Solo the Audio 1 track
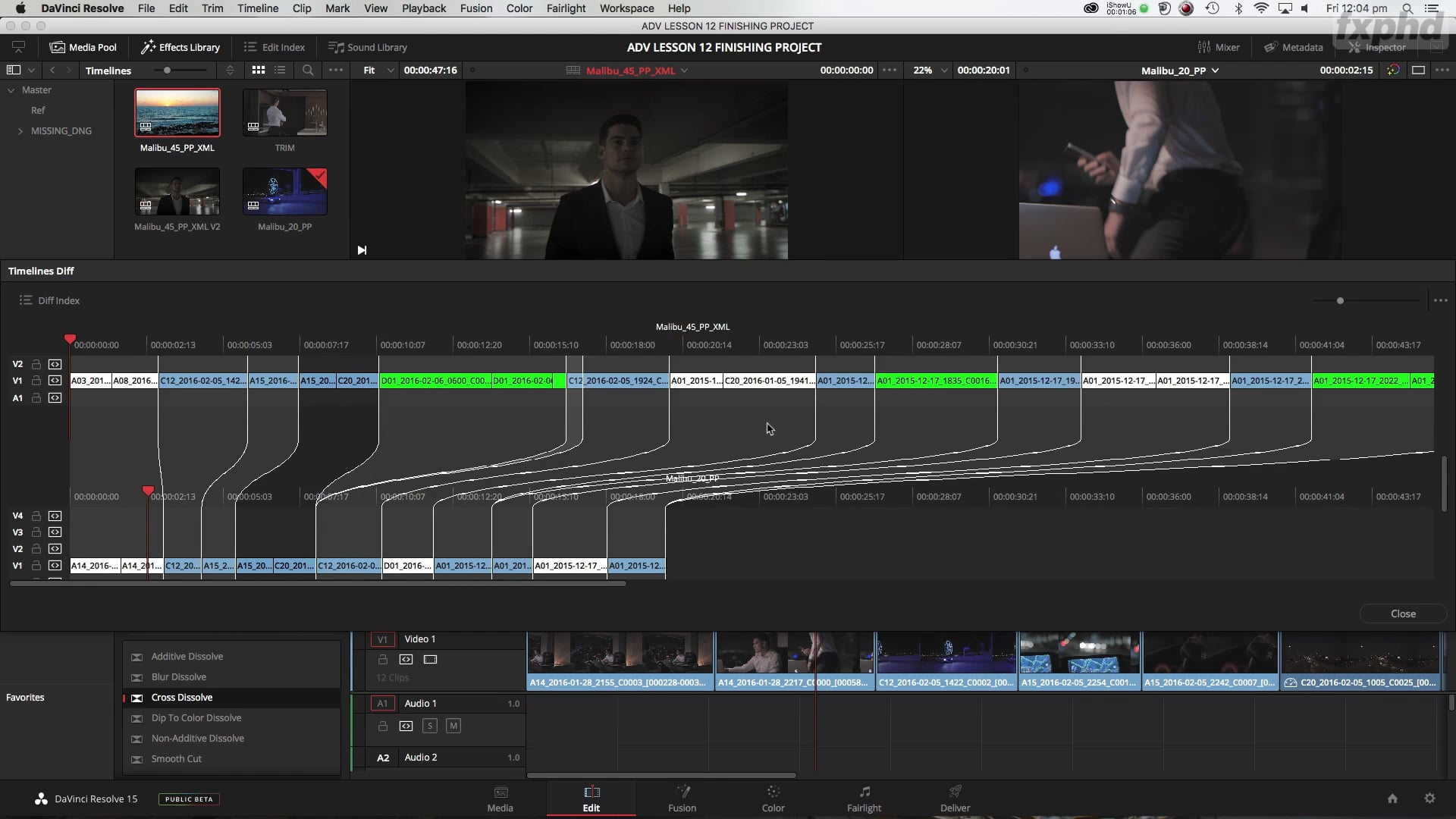 (430, 726)
